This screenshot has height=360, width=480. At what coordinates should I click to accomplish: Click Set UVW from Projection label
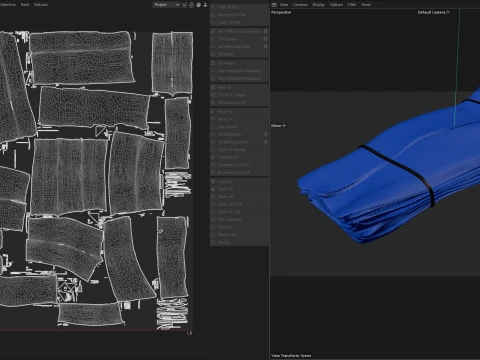[239, 31]
